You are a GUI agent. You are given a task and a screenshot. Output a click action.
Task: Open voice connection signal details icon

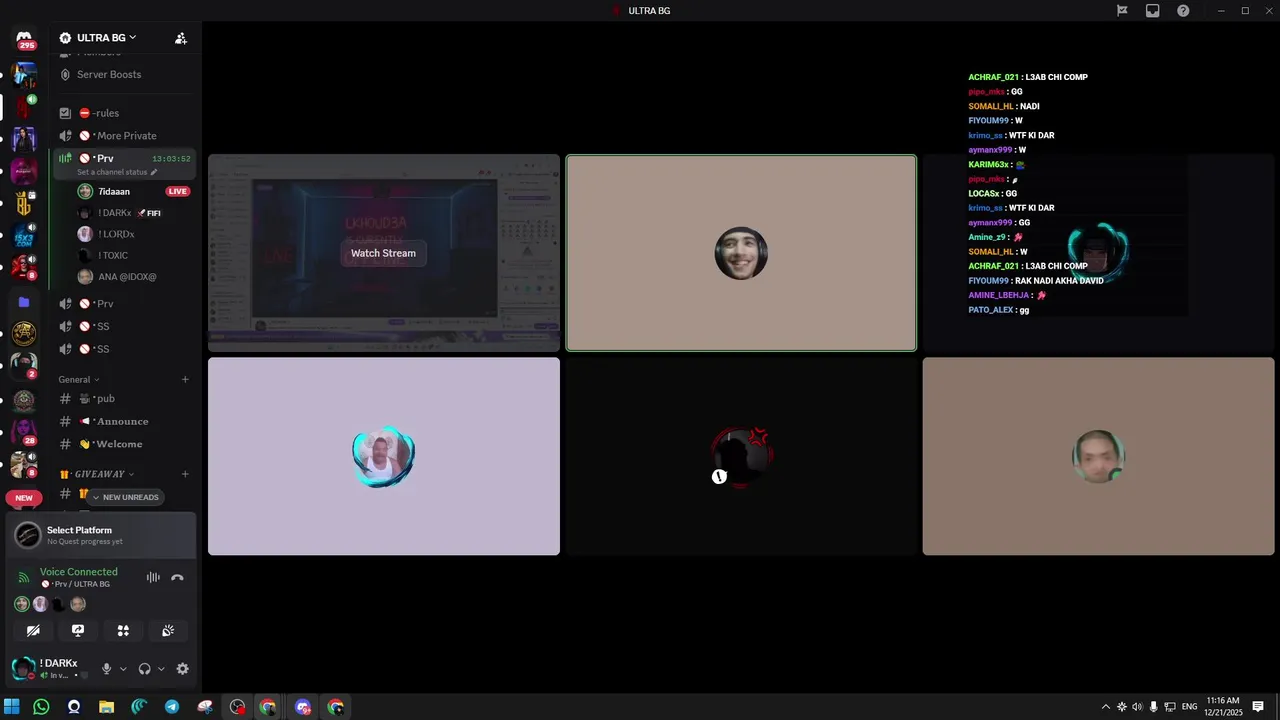coord(24,577)
